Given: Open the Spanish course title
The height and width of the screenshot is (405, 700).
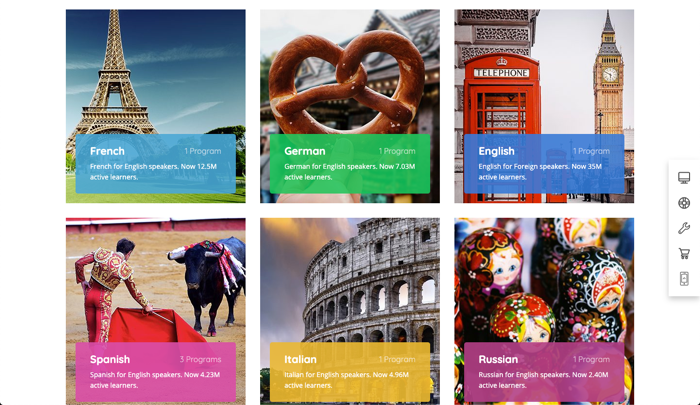Looking at the screenshot, I should coord(110,359).
